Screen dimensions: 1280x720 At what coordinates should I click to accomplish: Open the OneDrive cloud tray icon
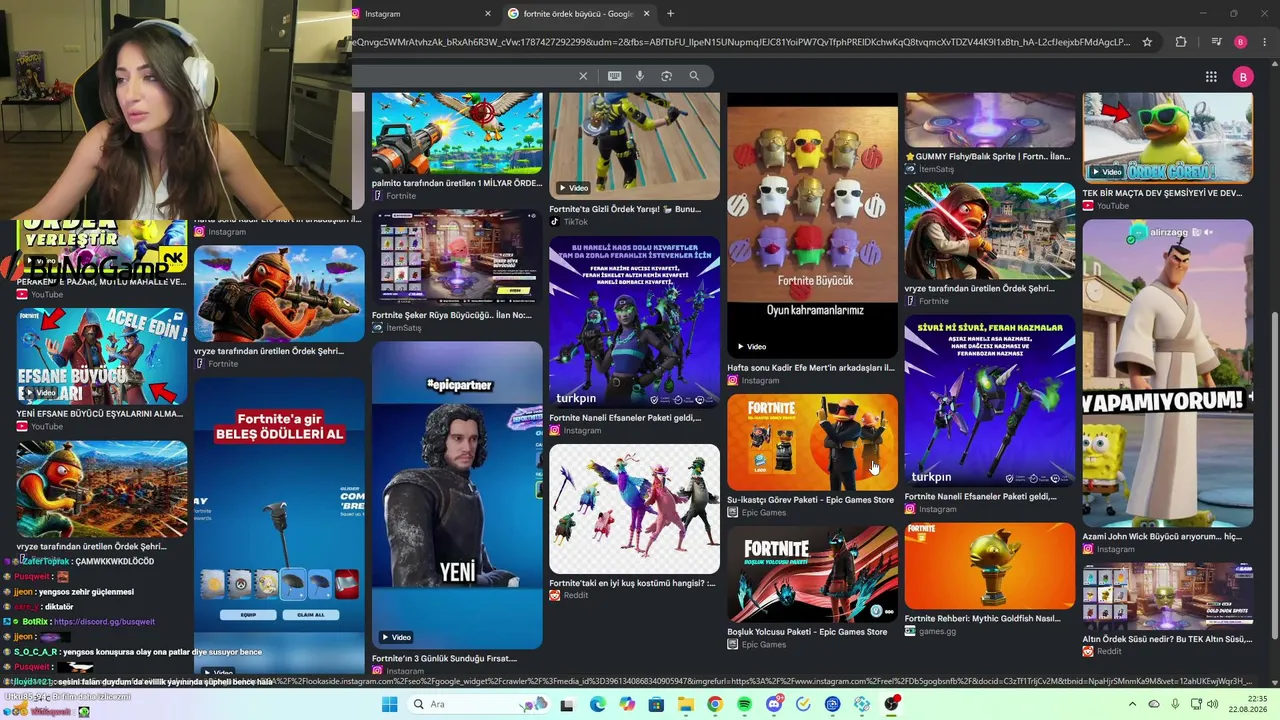(1154, 704)
